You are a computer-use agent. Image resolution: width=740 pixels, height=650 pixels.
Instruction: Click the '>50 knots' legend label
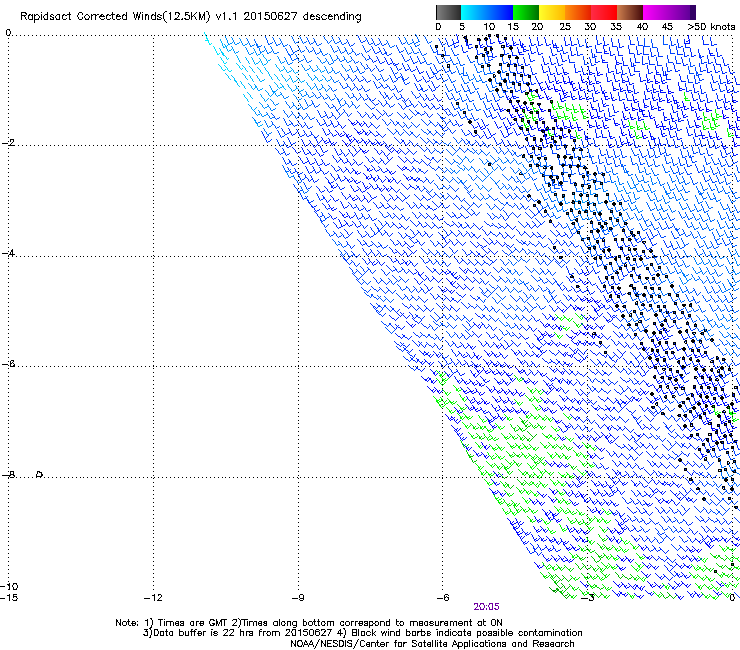pyautogui.click(x=711, y=27)
